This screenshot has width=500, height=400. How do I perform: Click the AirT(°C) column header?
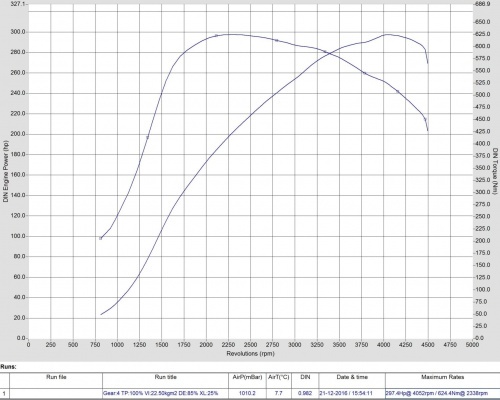[279, 377]
